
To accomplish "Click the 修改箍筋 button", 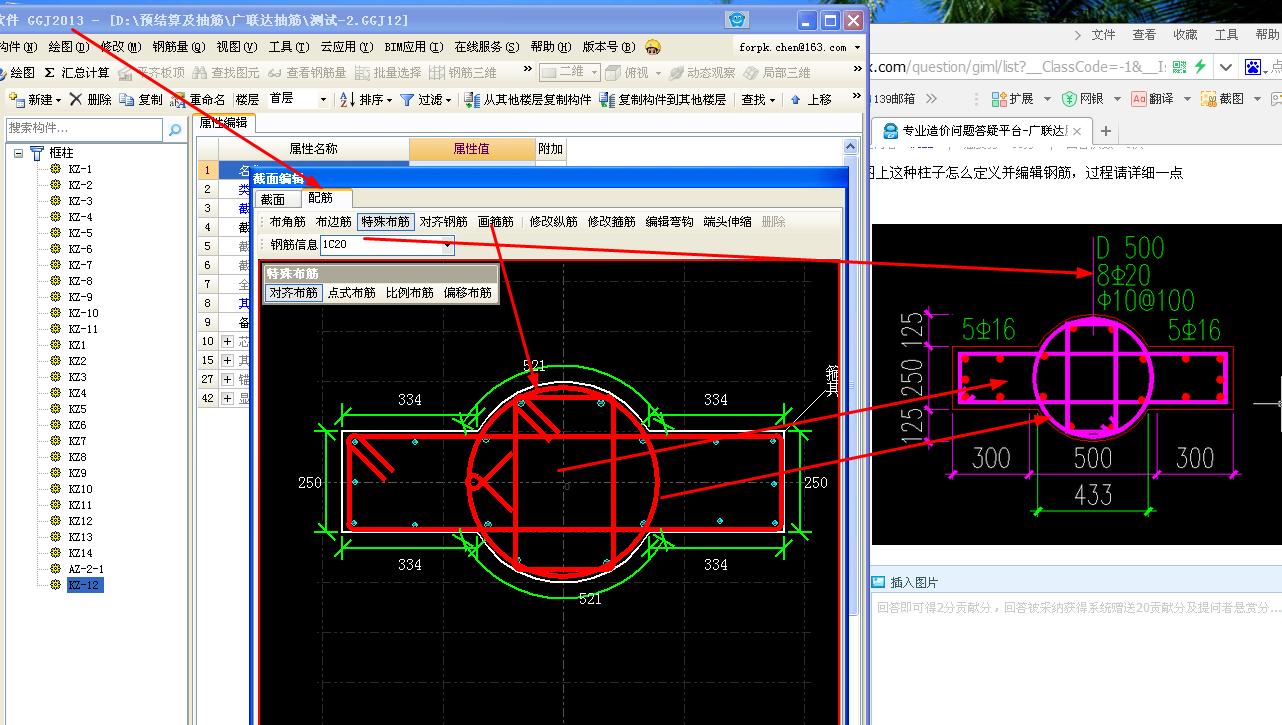I will (x=612, y=222).
